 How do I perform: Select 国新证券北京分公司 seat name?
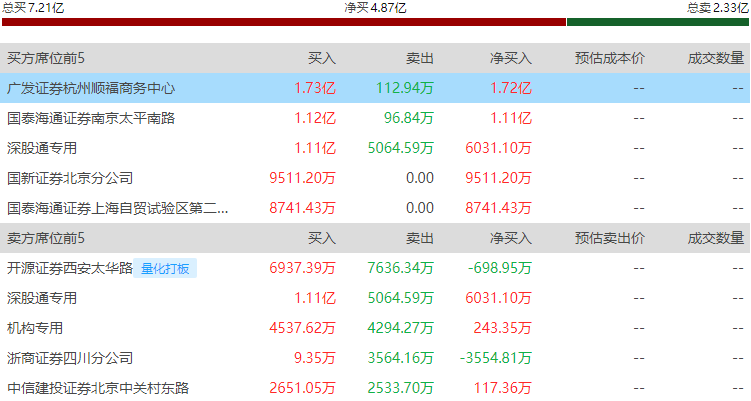pos(70,178)
